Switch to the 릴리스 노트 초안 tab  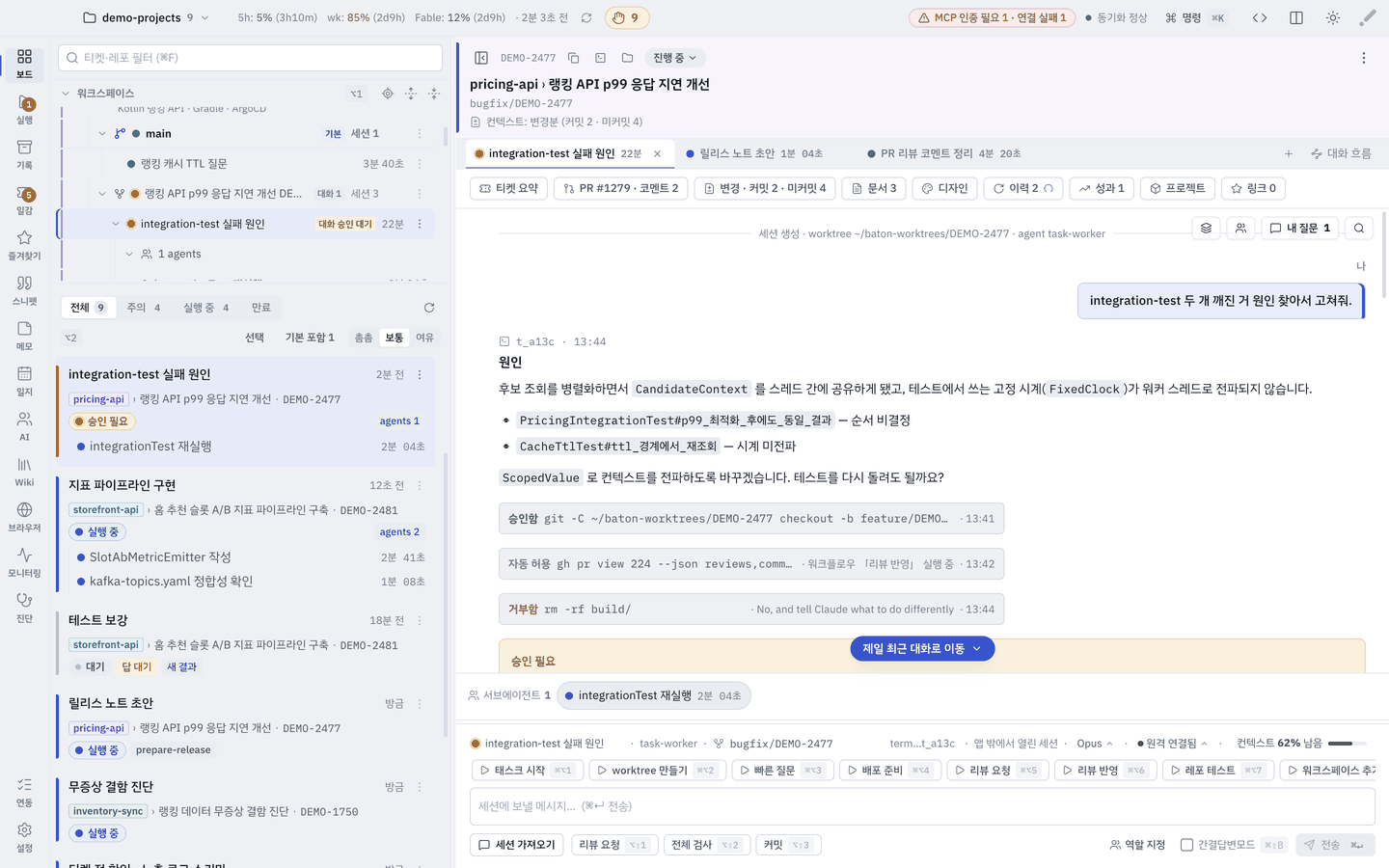pos(754,153)
